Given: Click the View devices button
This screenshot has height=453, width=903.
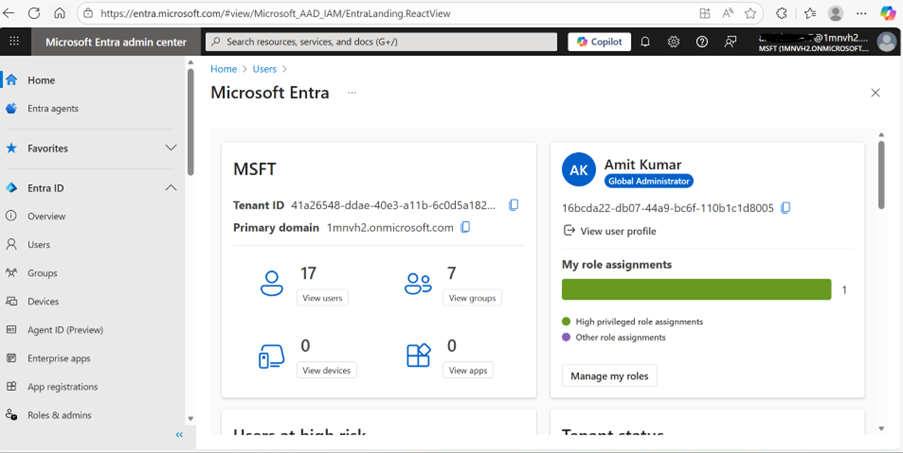Looking at the screenshot, I should point(327,370).
